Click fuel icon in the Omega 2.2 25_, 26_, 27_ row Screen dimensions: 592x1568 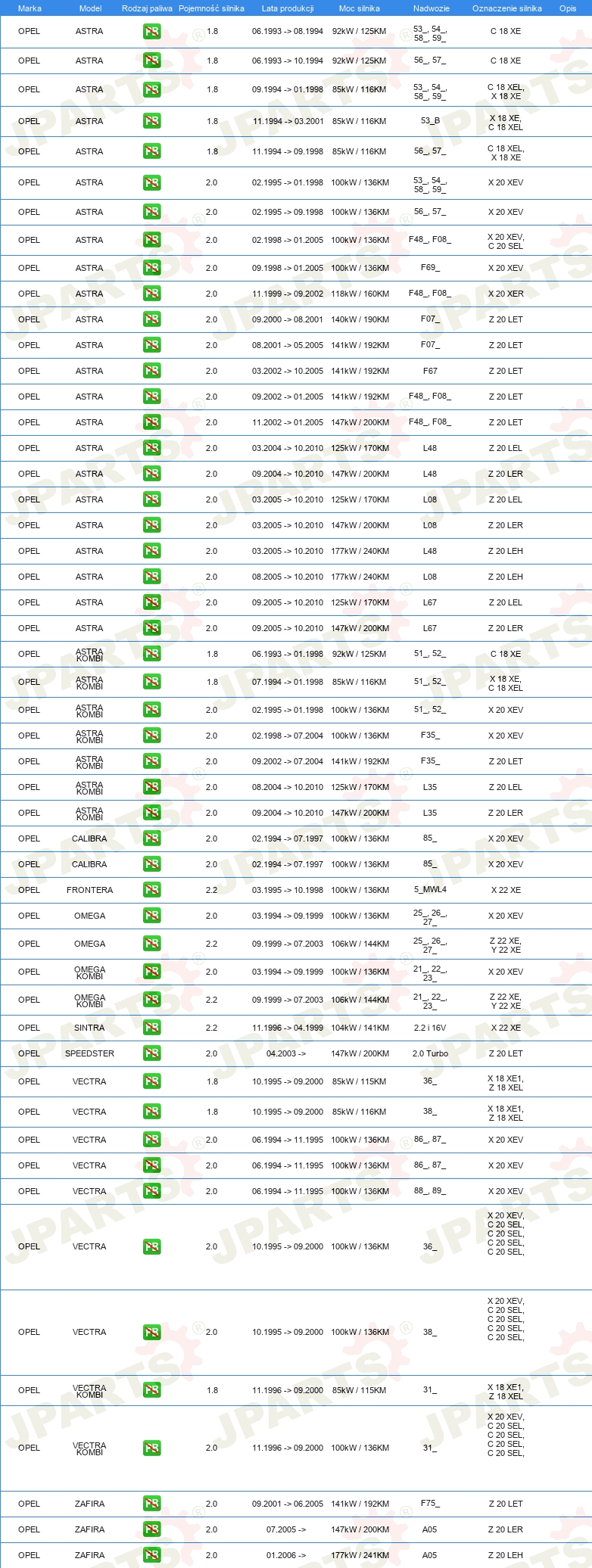click(151, 944)
